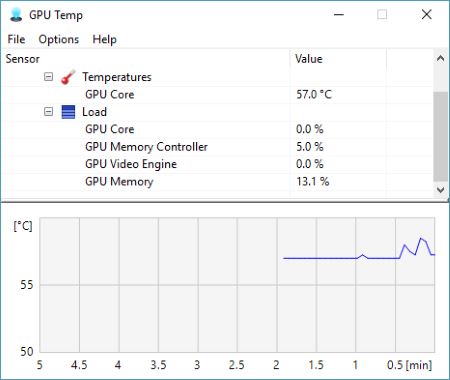Click the temperature graph line peak

click(421, 239)
